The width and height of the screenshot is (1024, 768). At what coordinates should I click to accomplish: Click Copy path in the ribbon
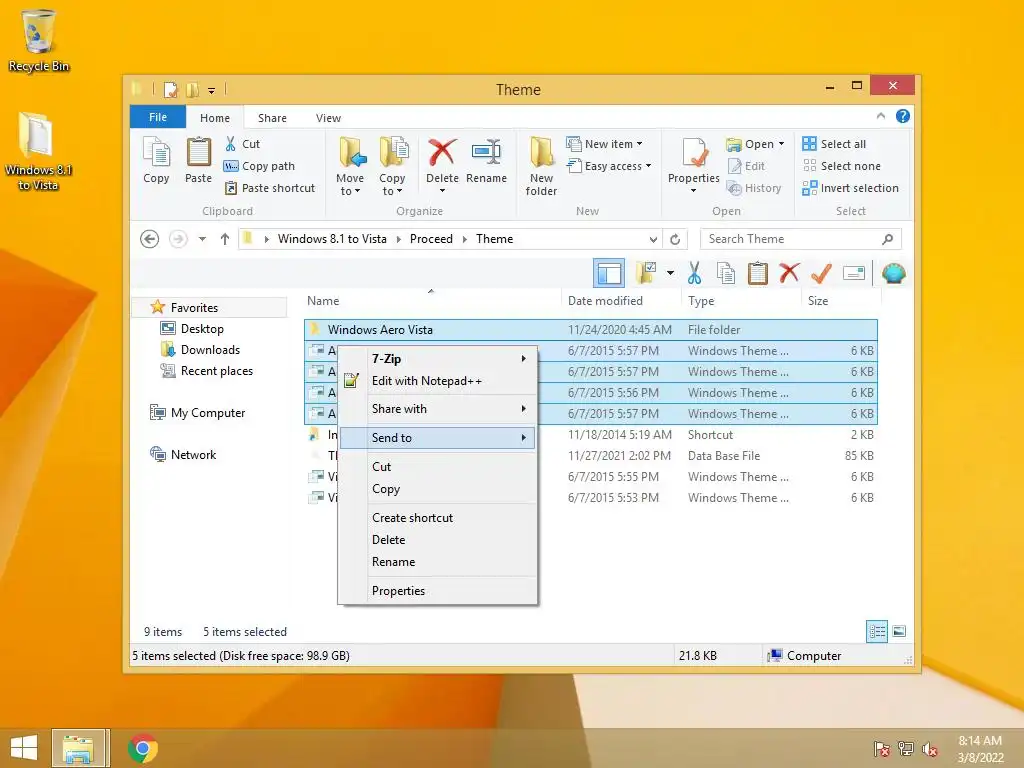pyautogui.click(x=259, y=166)
